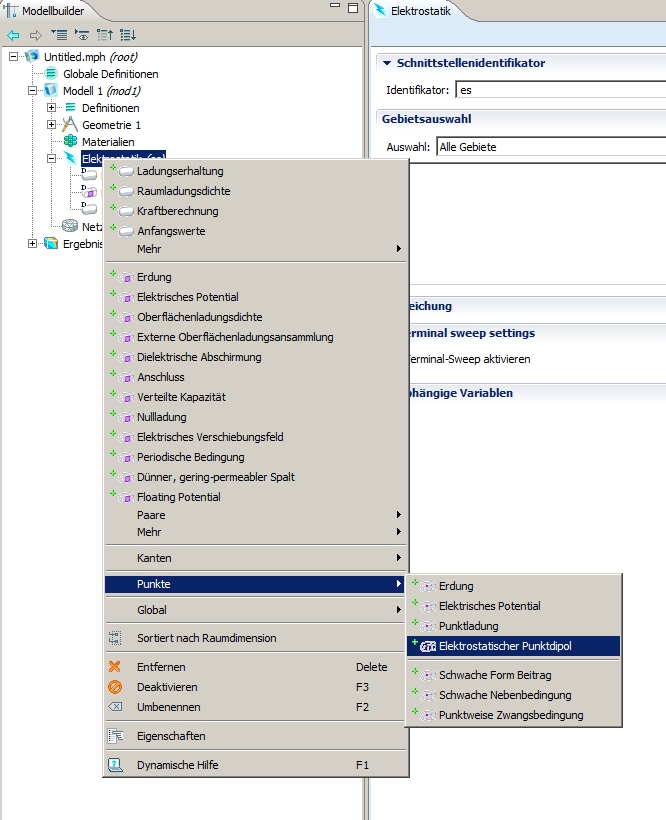The image size is (666, 820).
Task: Open Eigenschaften from the context menu
Action: [170, 736]
